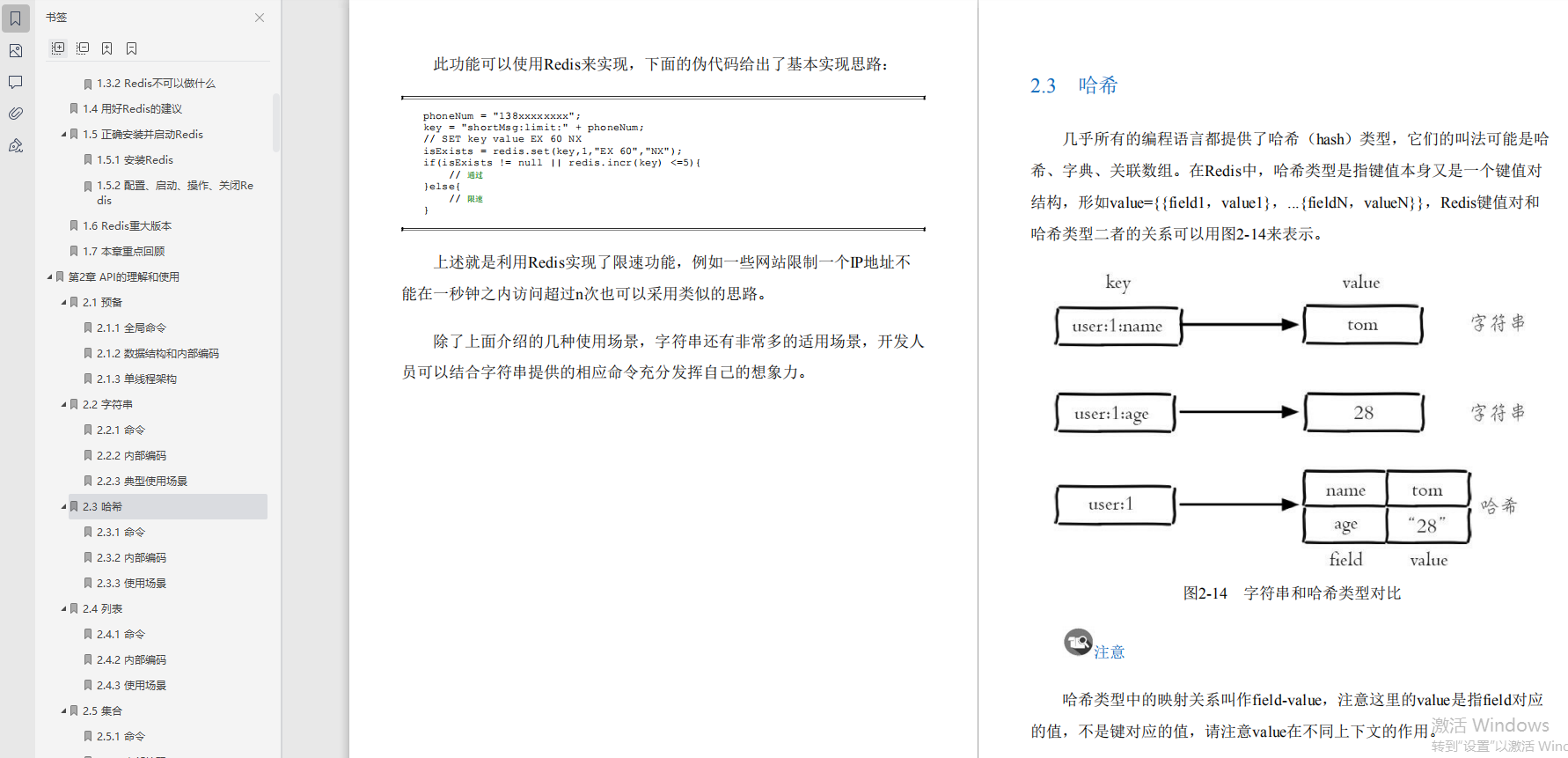This screenshot has width=1568, height=758.
Task: Open bookmark 2.3.3 使用场景
Action: click(131, 584)
